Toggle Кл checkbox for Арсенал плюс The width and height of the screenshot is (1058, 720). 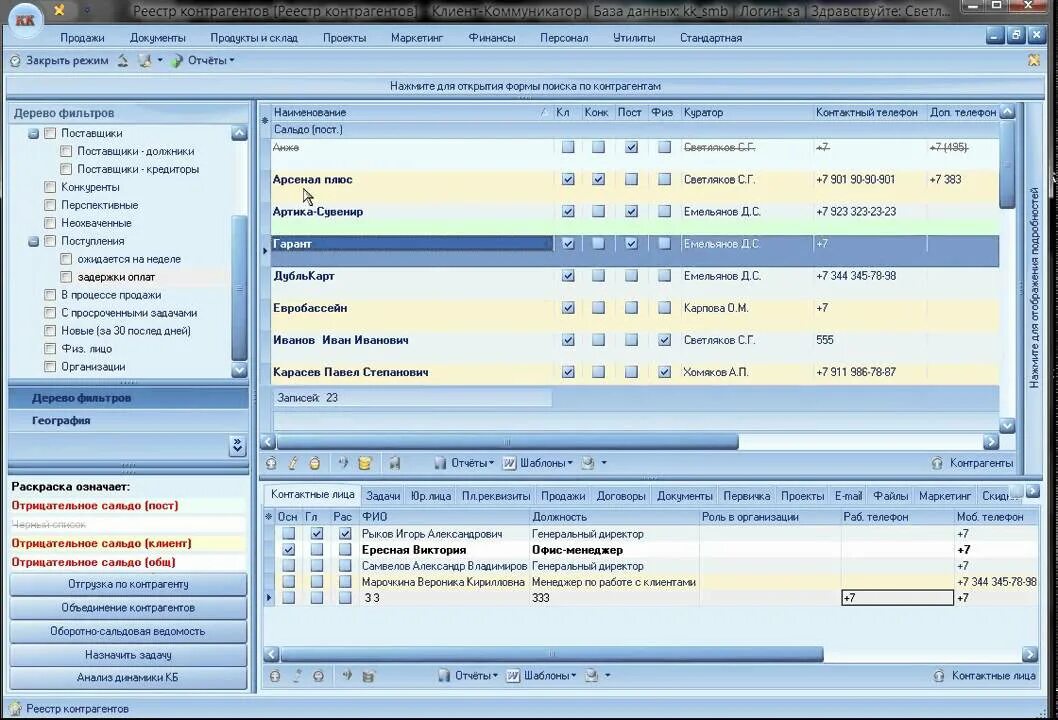[568, 179]
